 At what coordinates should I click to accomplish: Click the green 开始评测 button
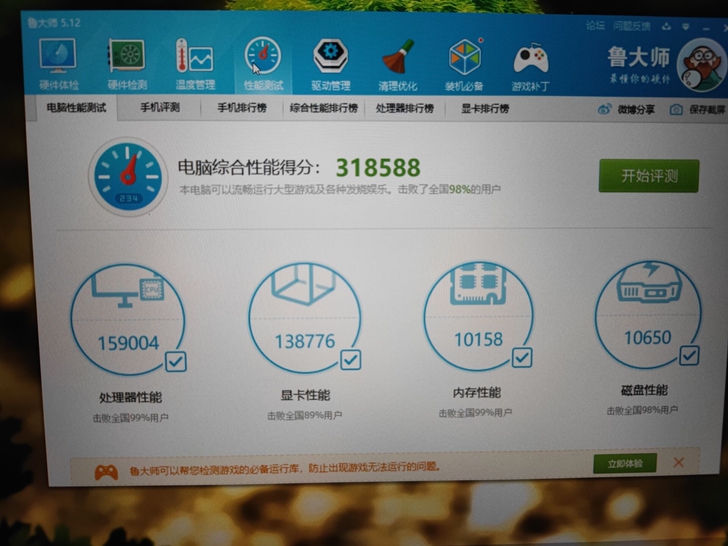[649, 176]
